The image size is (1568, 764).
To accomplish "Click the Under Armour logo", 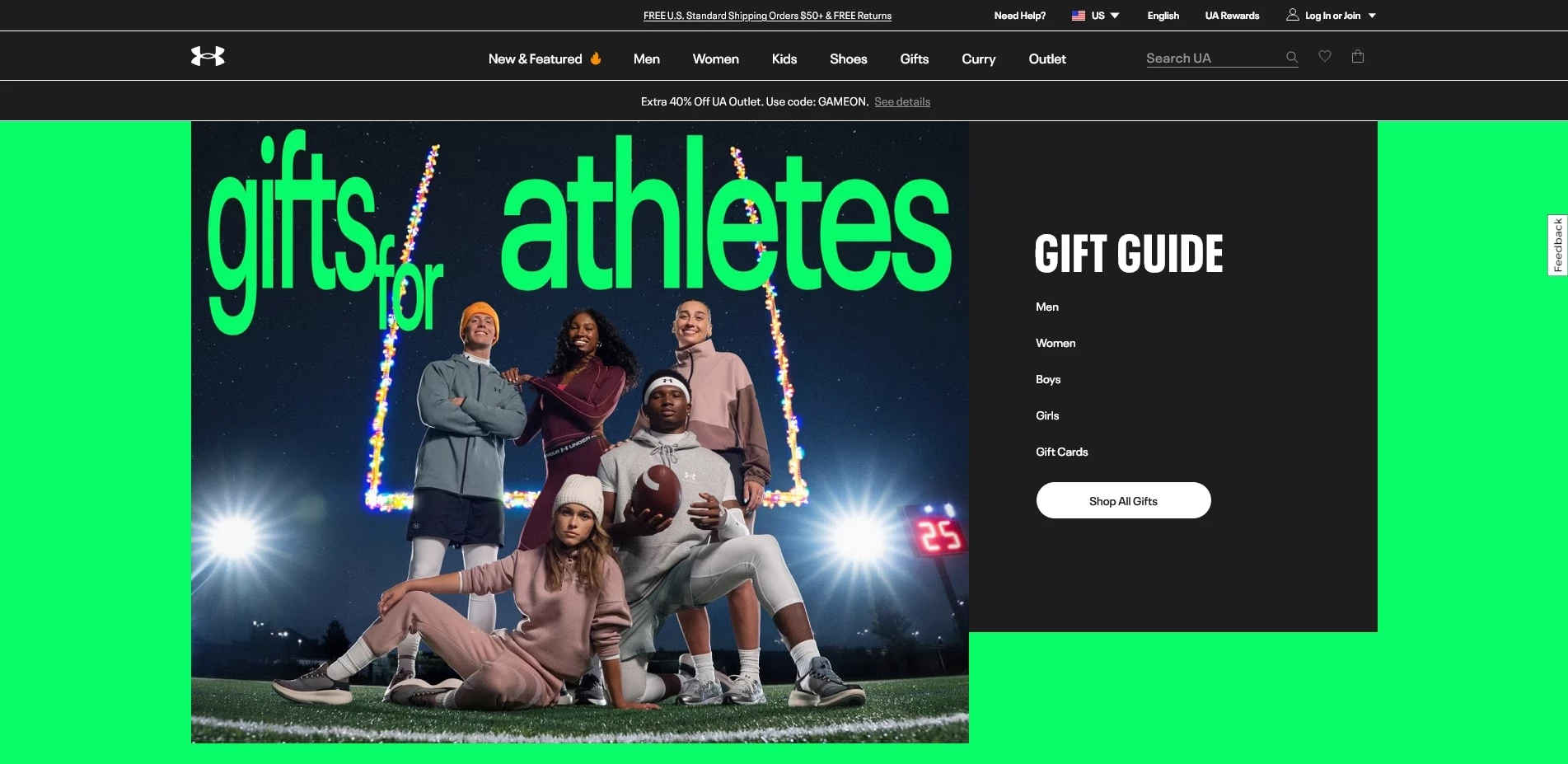I will click(208, 56).
